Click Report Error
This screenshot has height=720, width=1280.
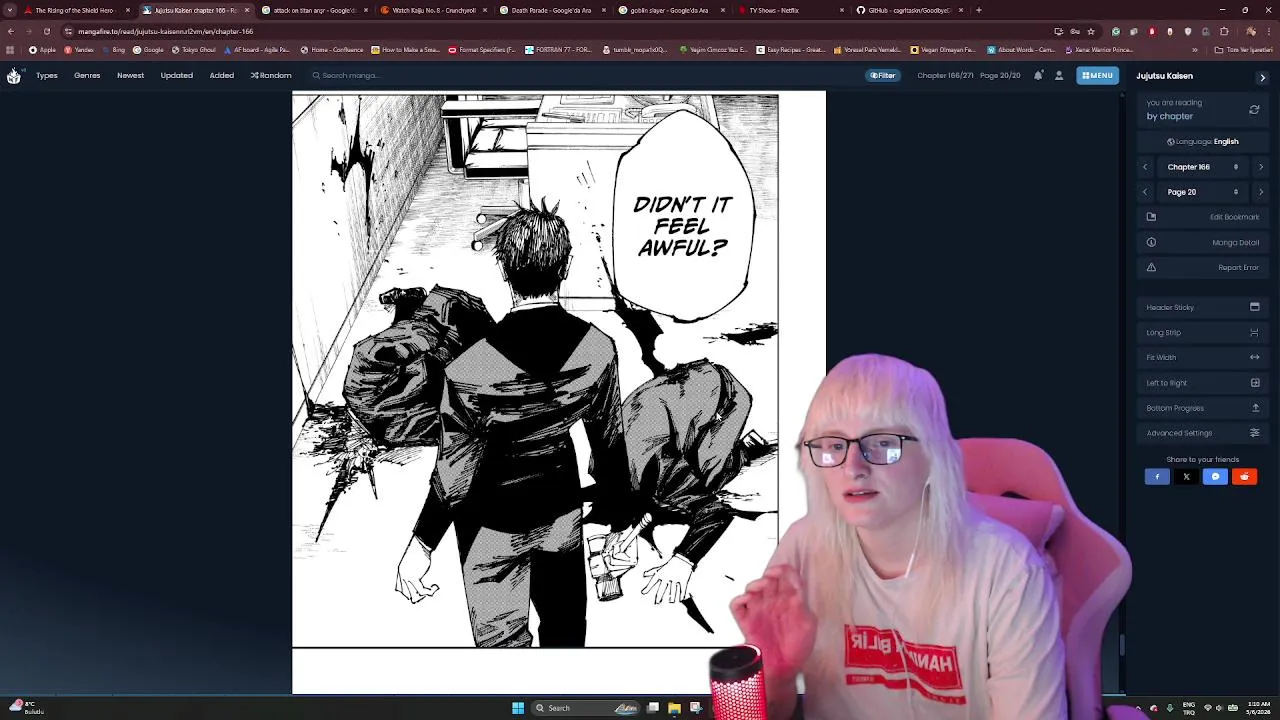pos(1203,267)
